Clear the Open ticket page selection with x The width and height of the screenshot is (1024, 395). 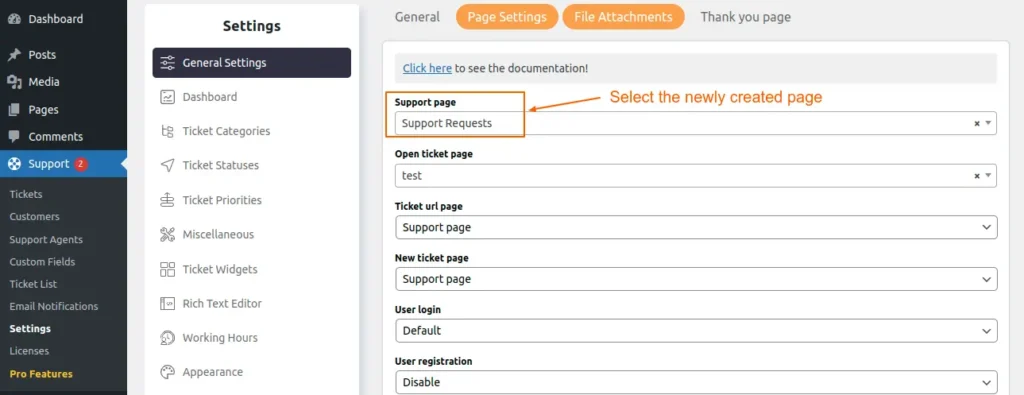[x=977, y=176]
